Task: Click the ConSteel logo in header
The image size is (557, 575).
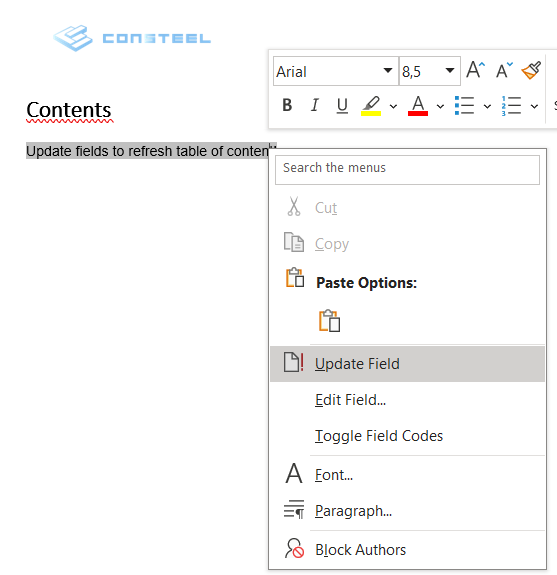Action: tap(132, 38)
